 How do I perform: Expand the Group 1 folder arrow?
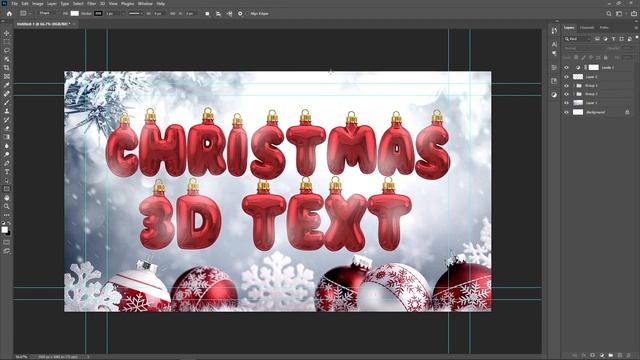(573, 86)
